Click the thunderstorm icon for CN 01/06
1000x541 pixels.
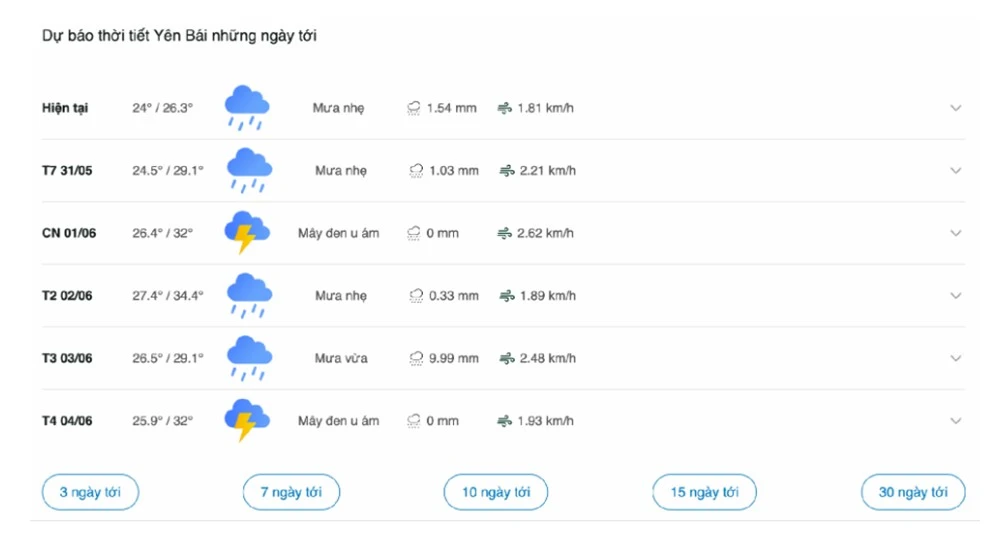click(x=246, y=232)
